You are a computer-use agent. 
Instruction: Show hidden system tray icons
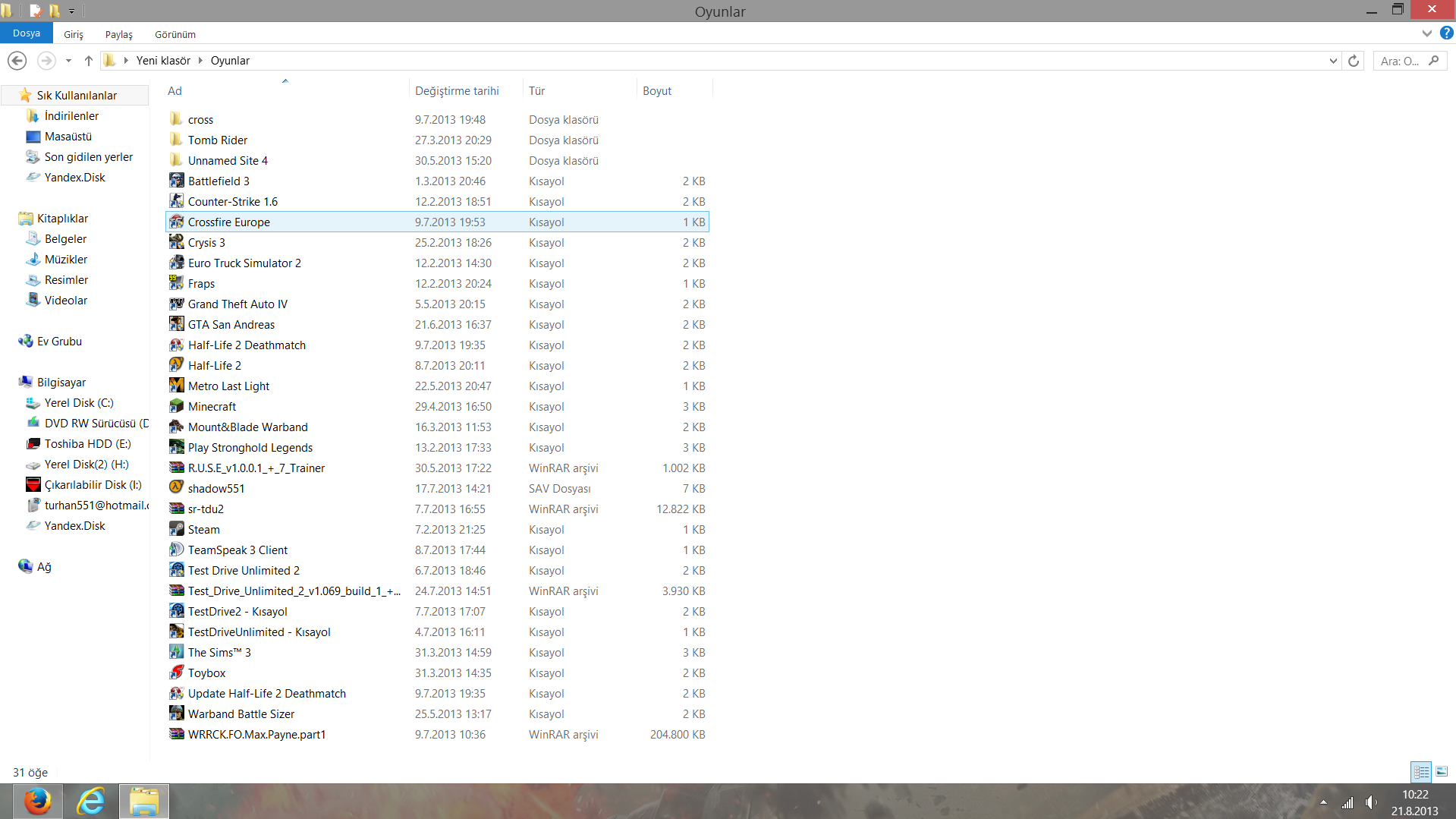coord(1323,802)
